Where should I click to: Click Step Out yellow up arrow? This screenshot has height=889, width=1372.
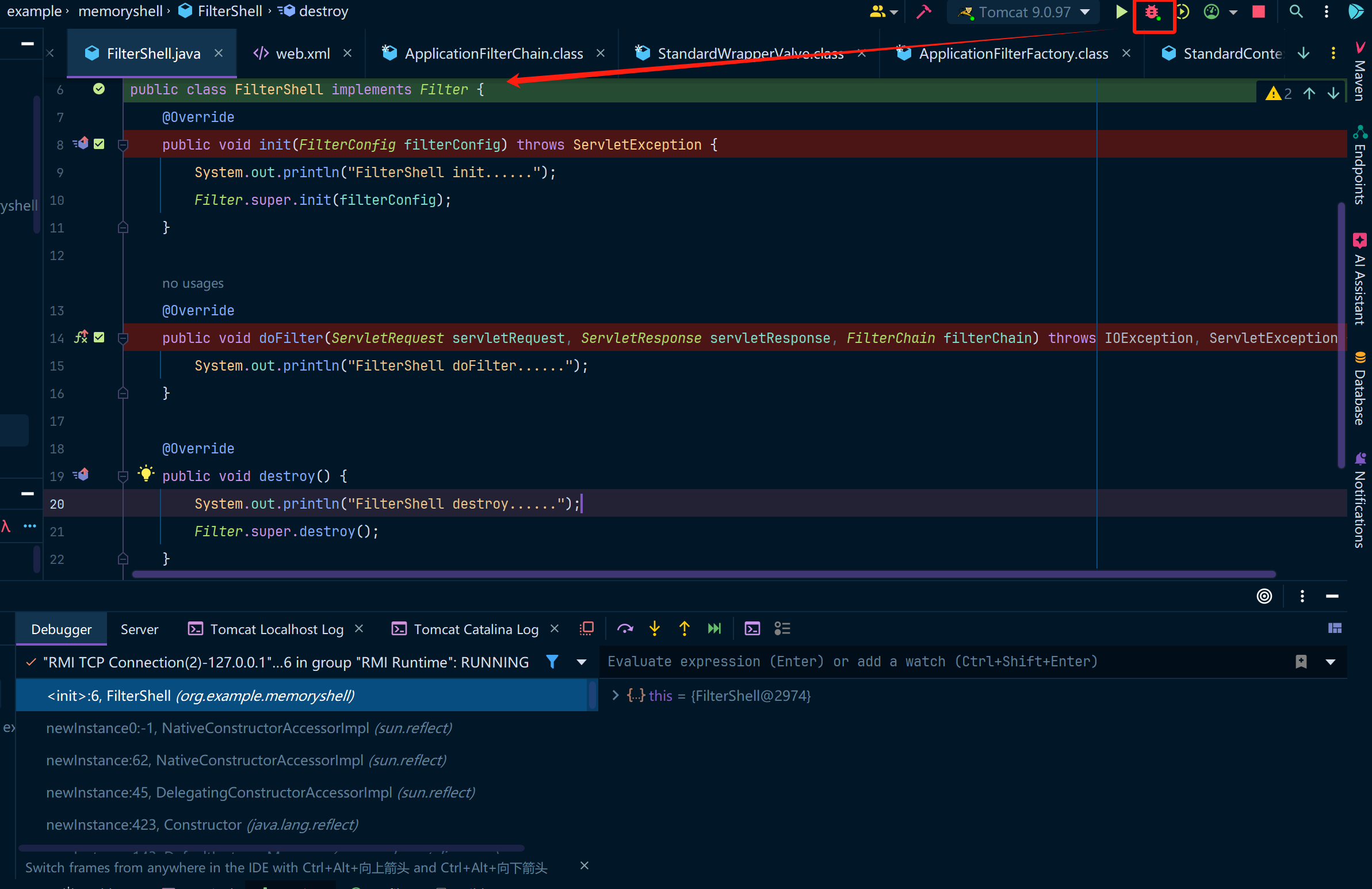click(x=684, y=628)
